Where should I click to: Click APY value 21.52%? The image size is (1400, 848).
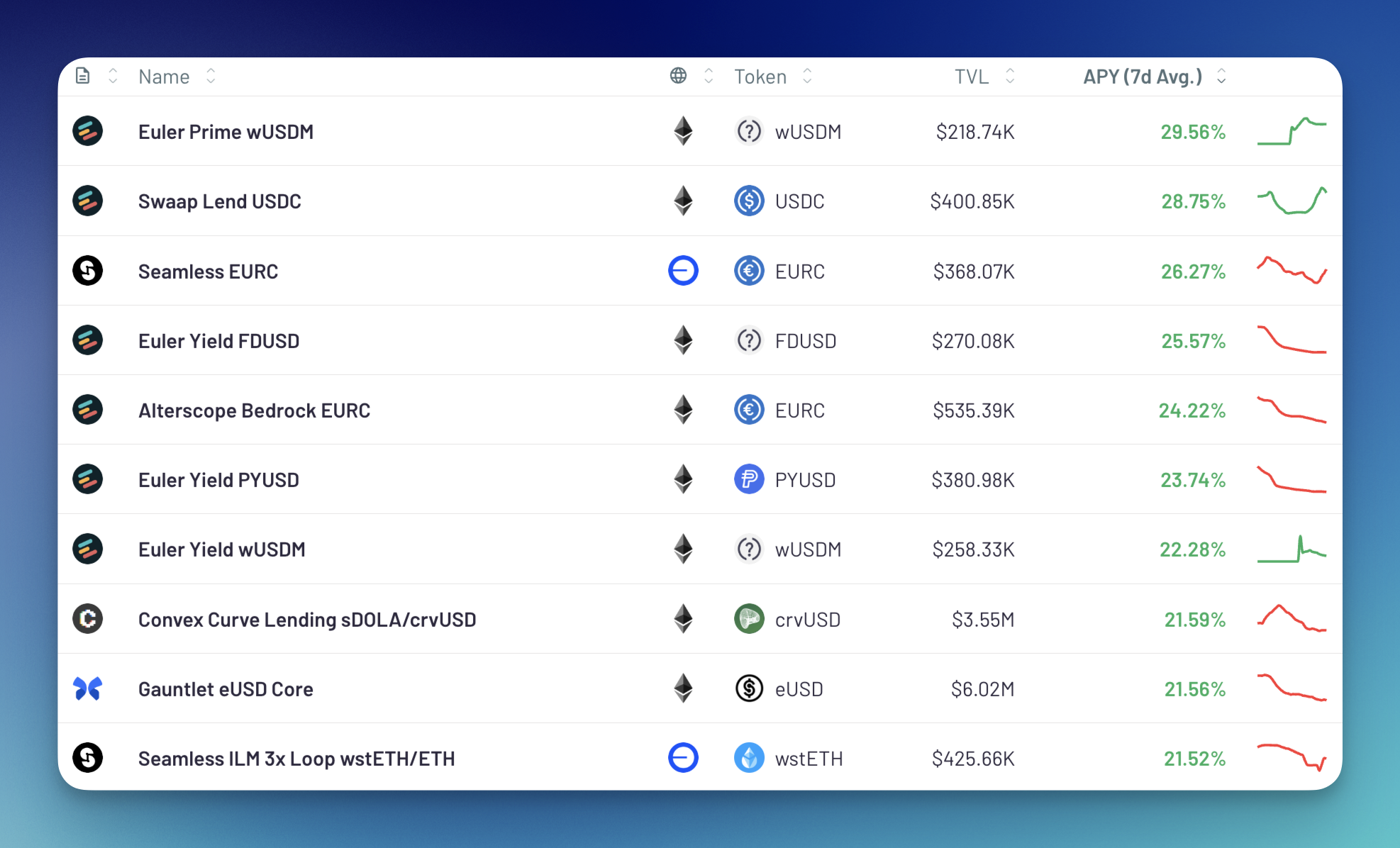1194,759
